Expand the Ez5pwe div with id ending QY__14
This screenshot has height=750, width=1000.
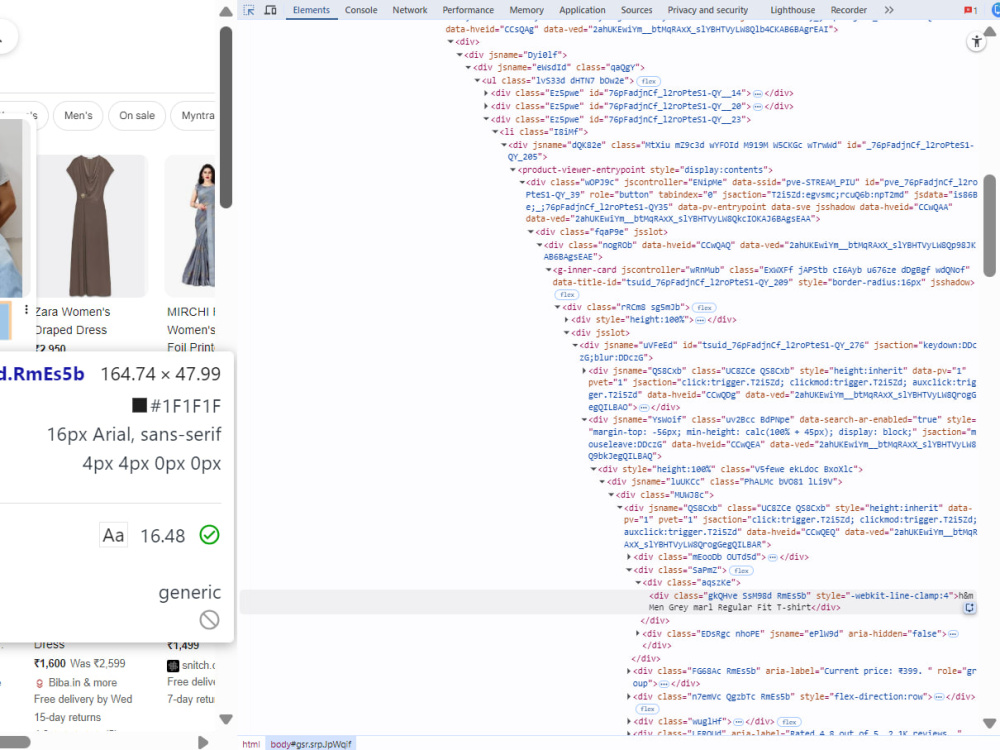486,94
